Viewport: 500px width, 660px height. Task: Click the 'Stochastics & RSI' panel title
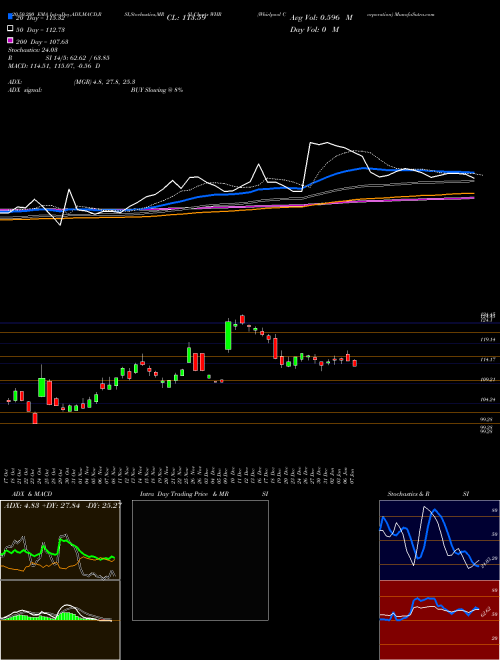[428, 494]
